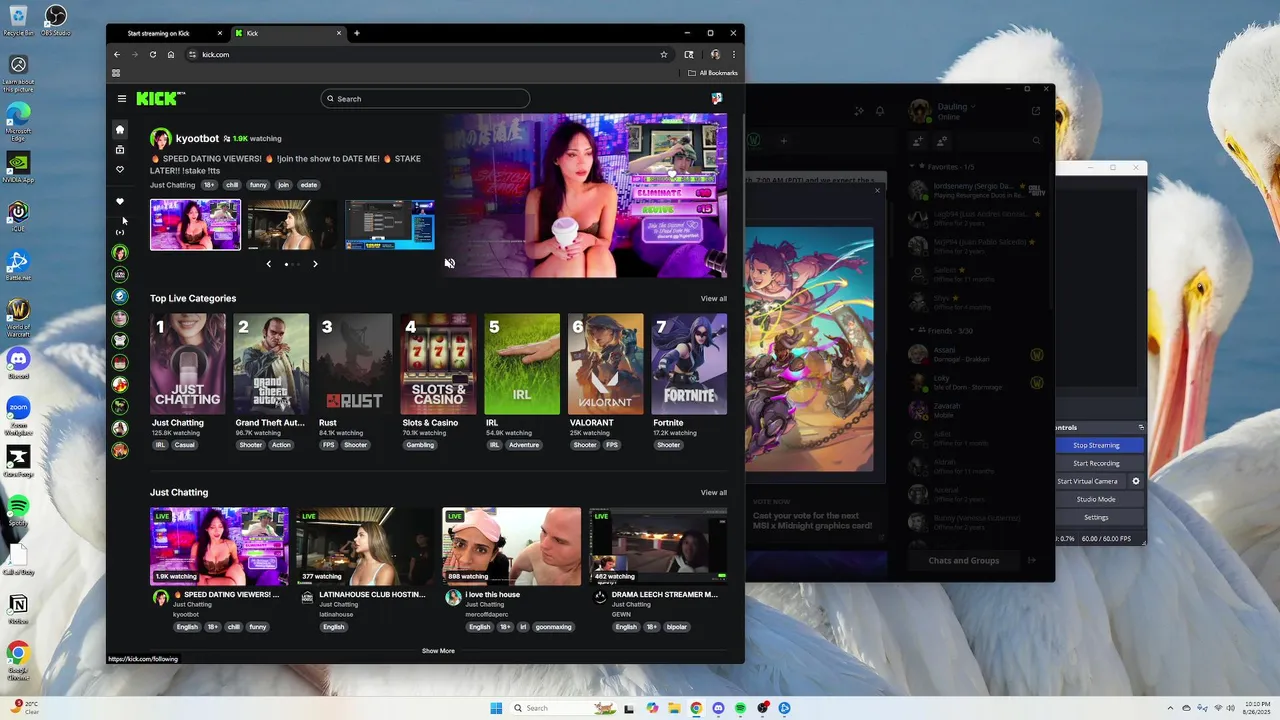Click the 'chill' tag on featured stream
This screenshot has height=720, width=1280.
coord(232,185)
